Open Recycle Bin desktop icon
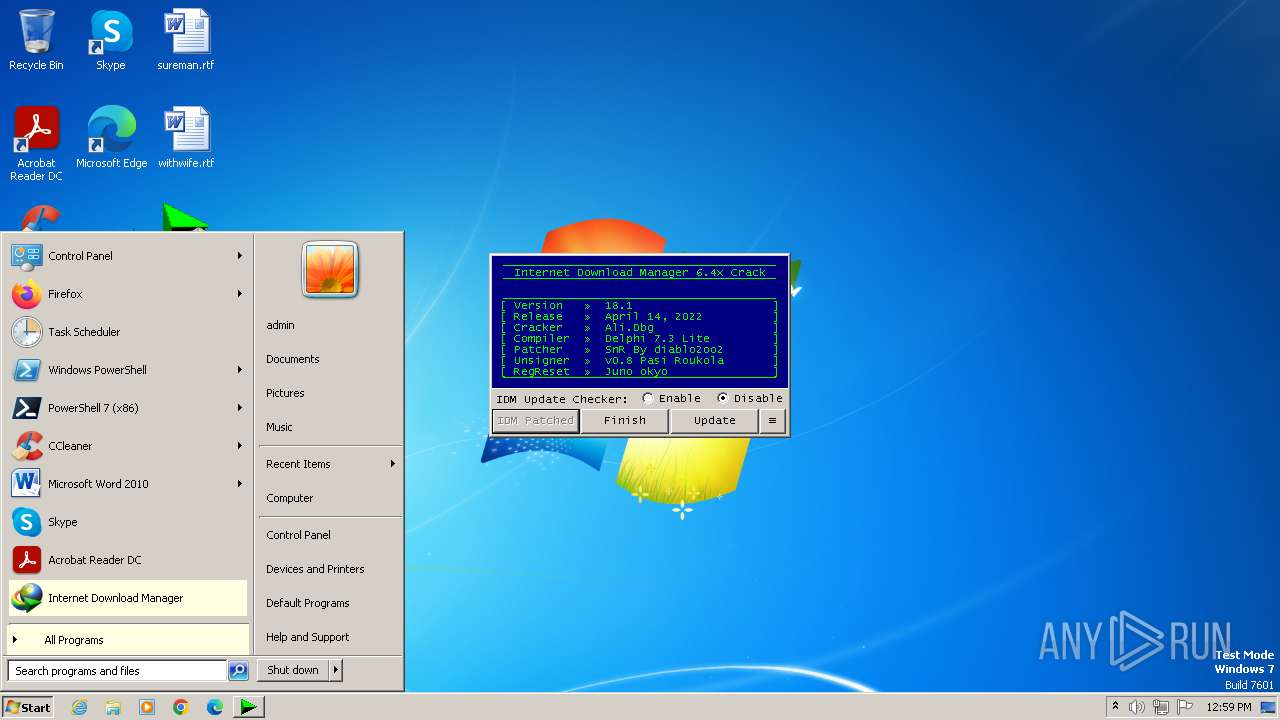This screenshot has height=720, width=1280. (36, 40)
